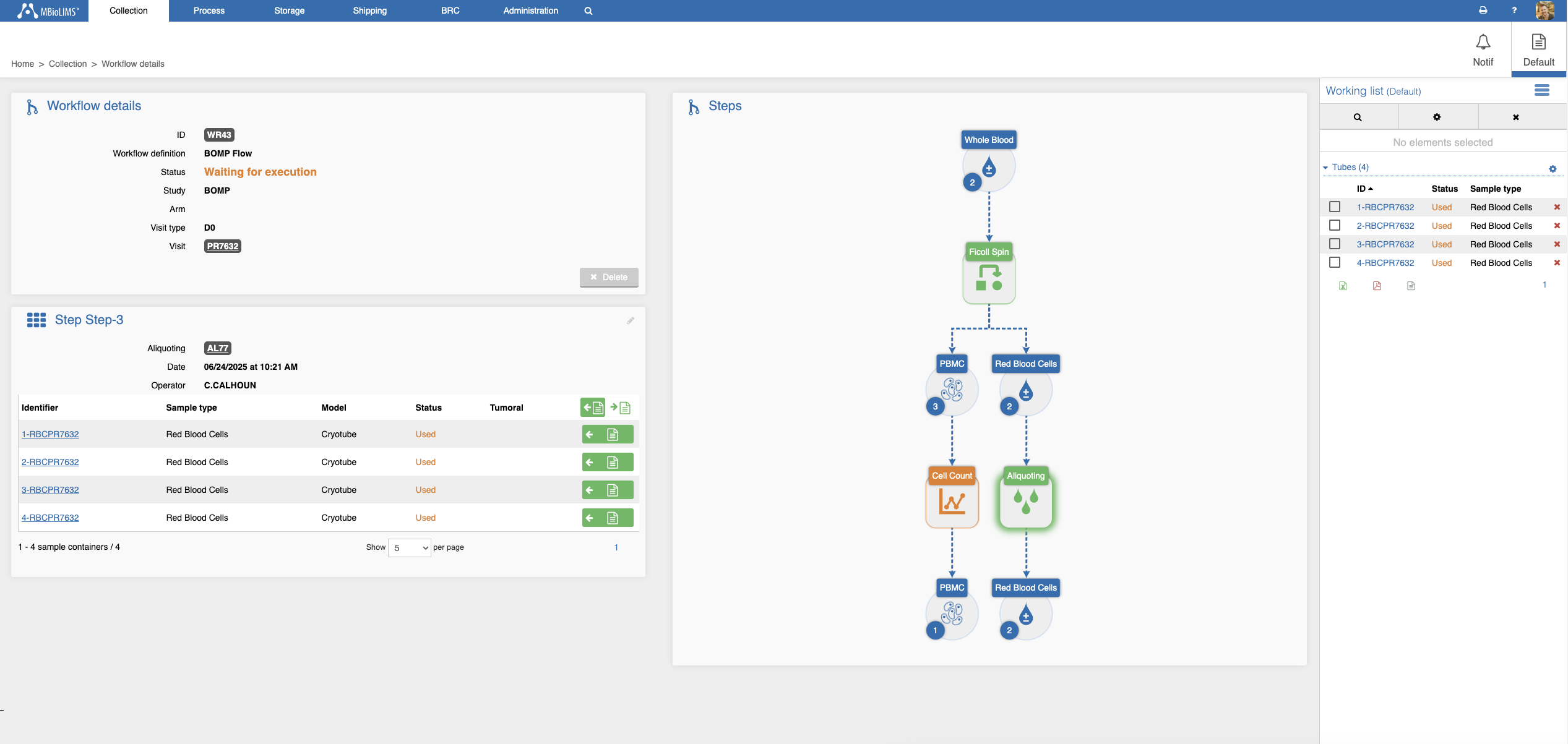The width and height of the screenshot is (1568, 744).
Task: Switch to the Default working list tab
Action: pos(1538,49)
